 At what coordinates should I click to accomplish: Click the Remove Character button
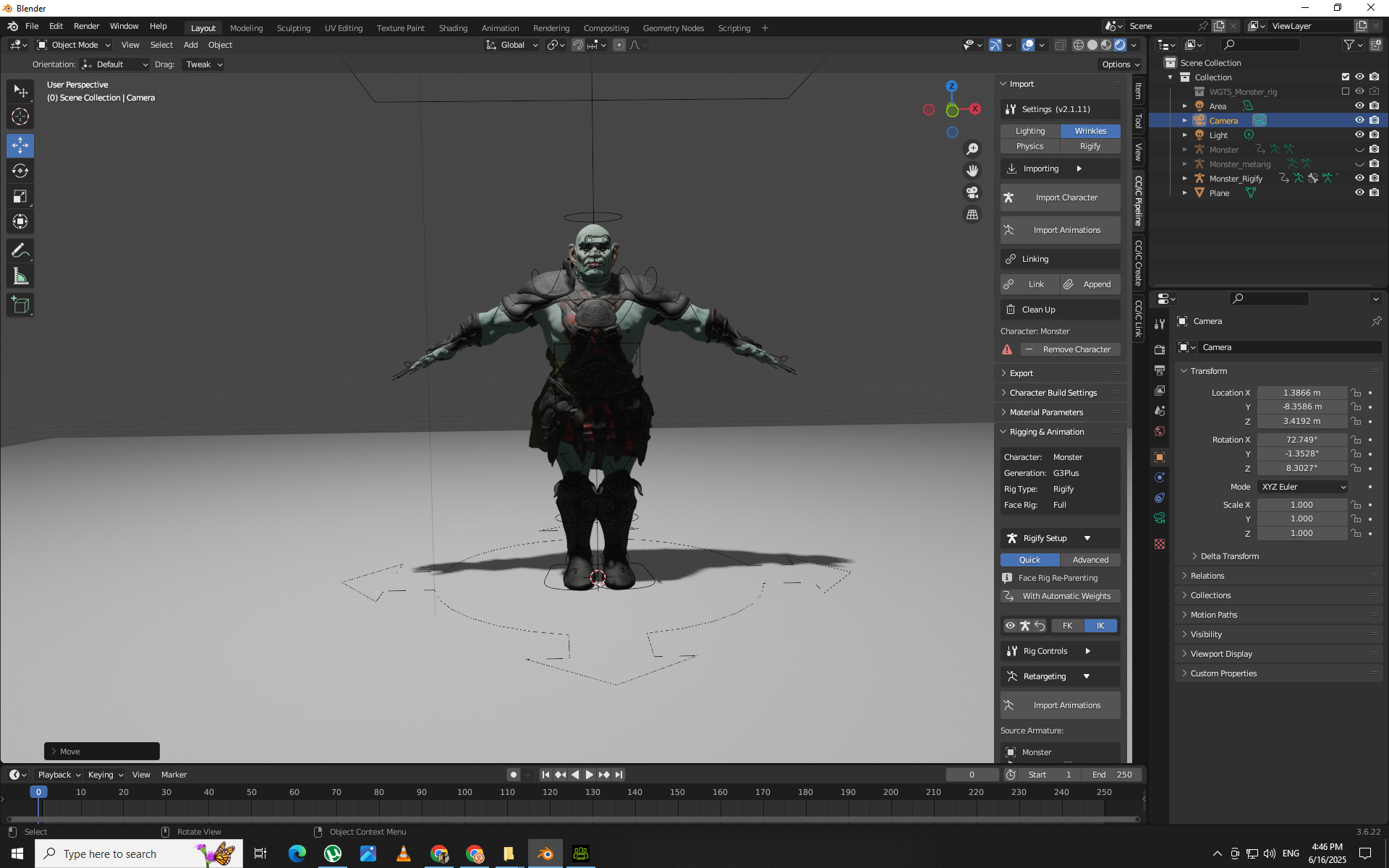point(1071,349)
